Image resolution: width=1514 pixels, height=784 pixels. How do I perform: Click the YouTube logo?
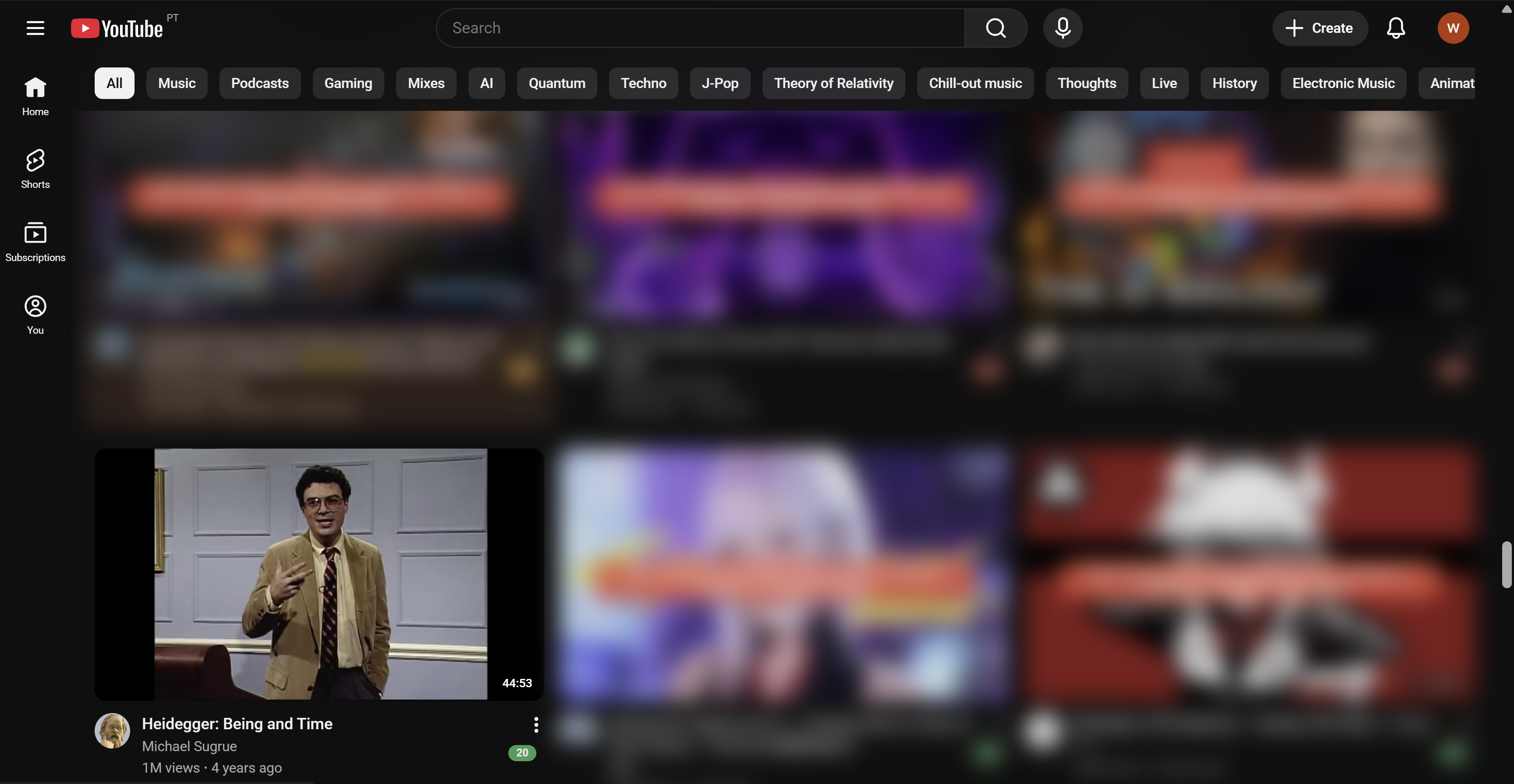117,28
